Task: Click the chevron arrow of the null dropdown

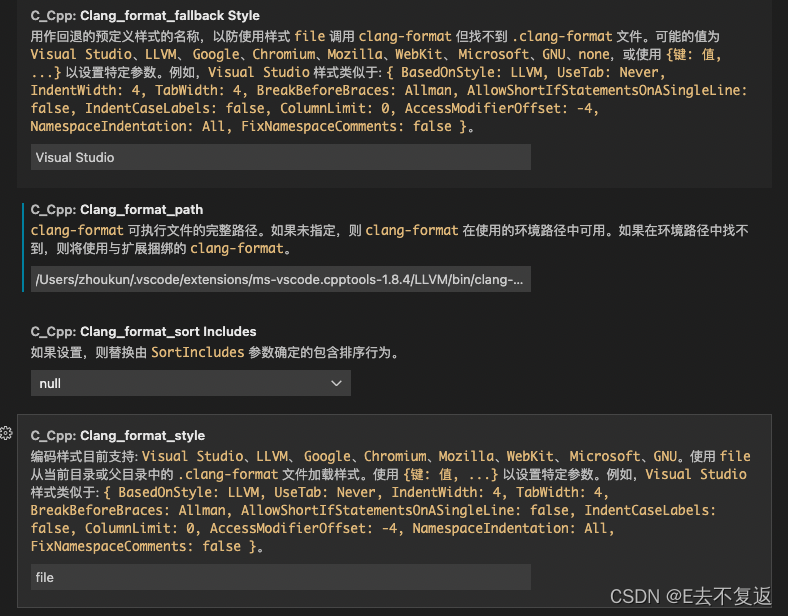Action: coord(336,383)
